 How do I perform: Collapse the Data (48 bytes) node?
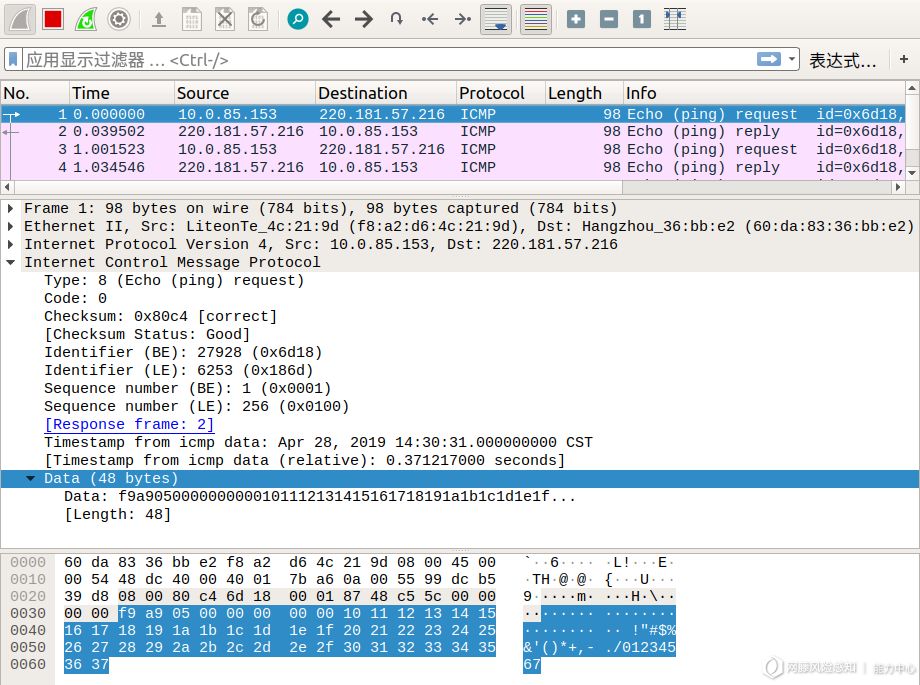pos(31,478)
